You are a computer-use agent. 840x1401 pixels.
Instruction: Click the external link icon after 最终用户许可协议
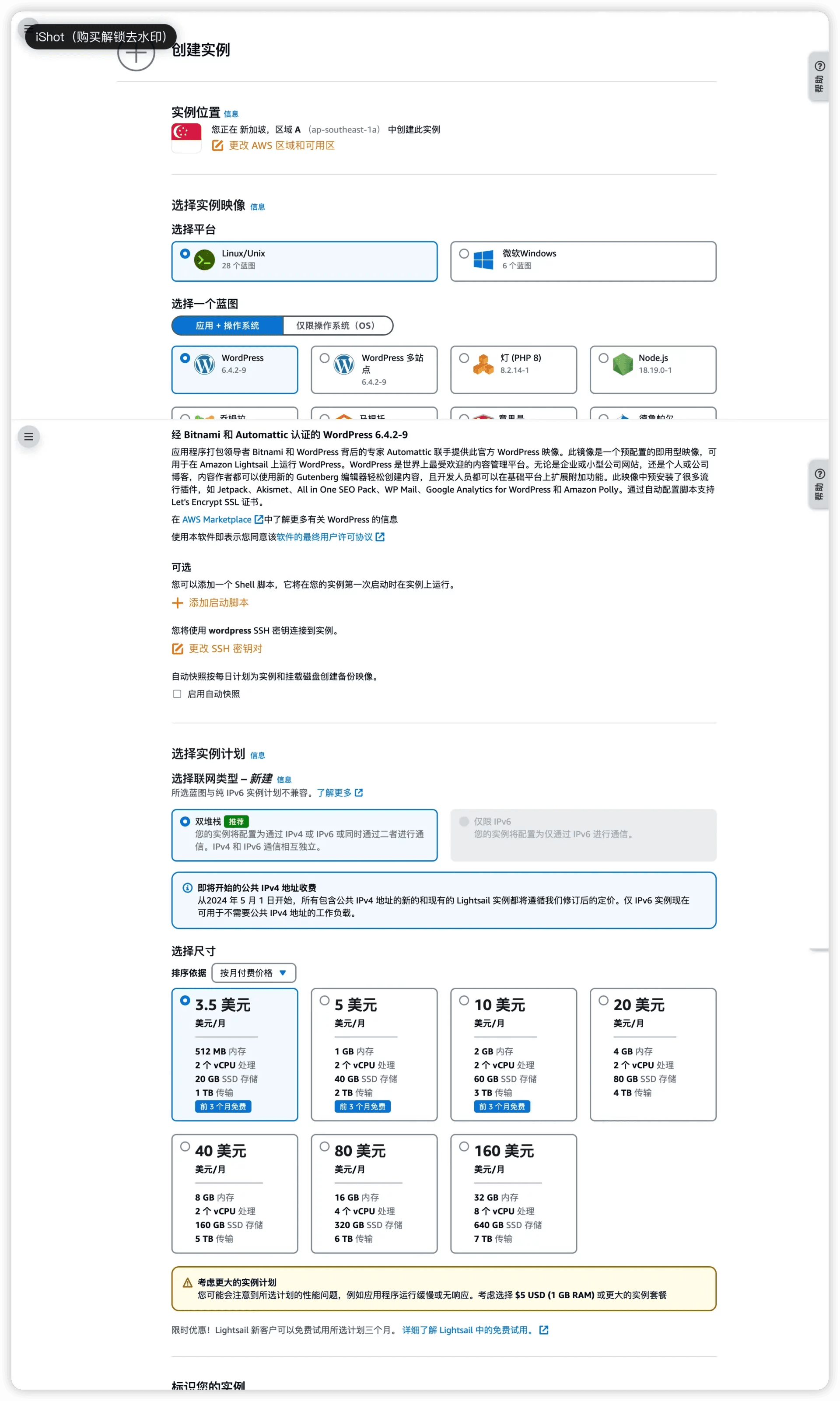tap(380, 536)
